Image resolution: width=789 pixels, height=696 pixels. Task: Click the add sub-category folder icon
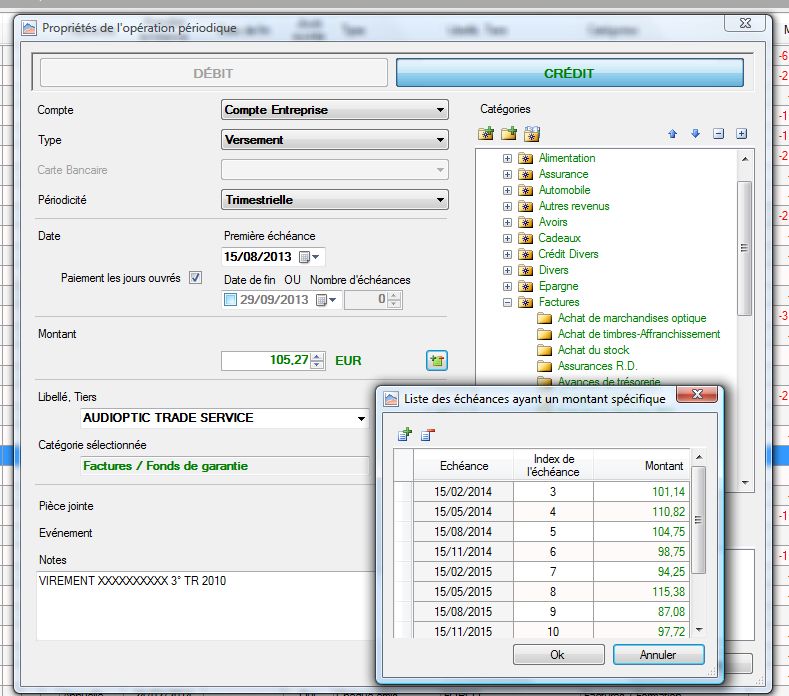509,134
